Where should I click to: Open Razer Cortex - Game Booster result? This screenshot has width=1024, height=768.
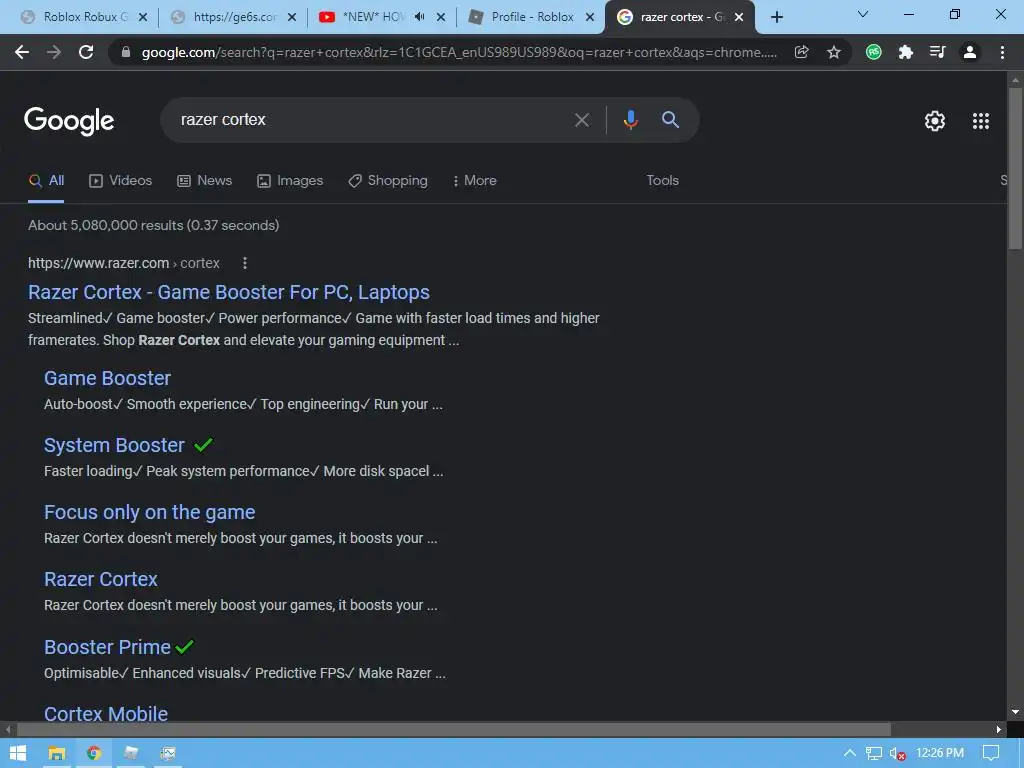point(229,292)
